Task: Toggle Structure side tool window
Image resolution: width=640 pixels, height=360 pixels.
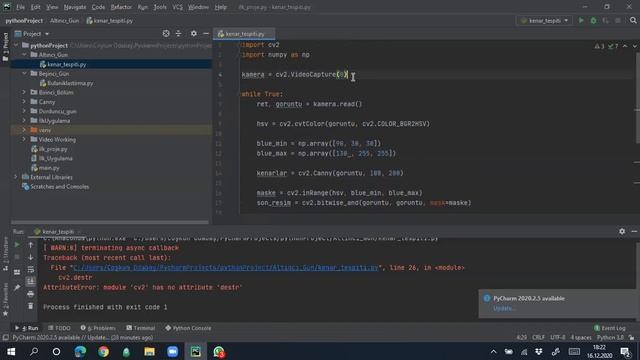Action: (x=5, y=254)
